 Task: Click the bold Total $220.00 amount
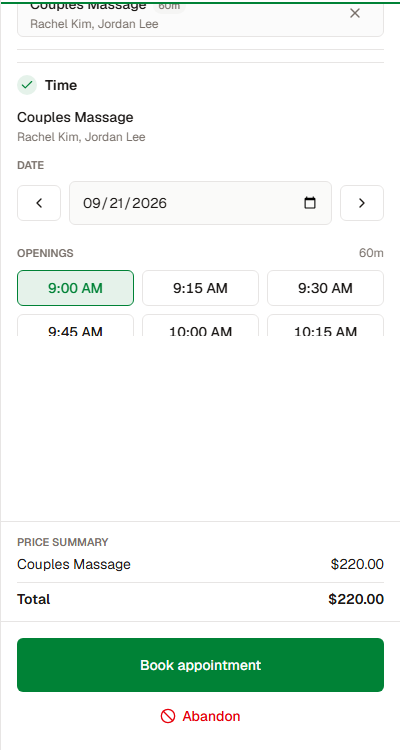click(x=356, y=599)
